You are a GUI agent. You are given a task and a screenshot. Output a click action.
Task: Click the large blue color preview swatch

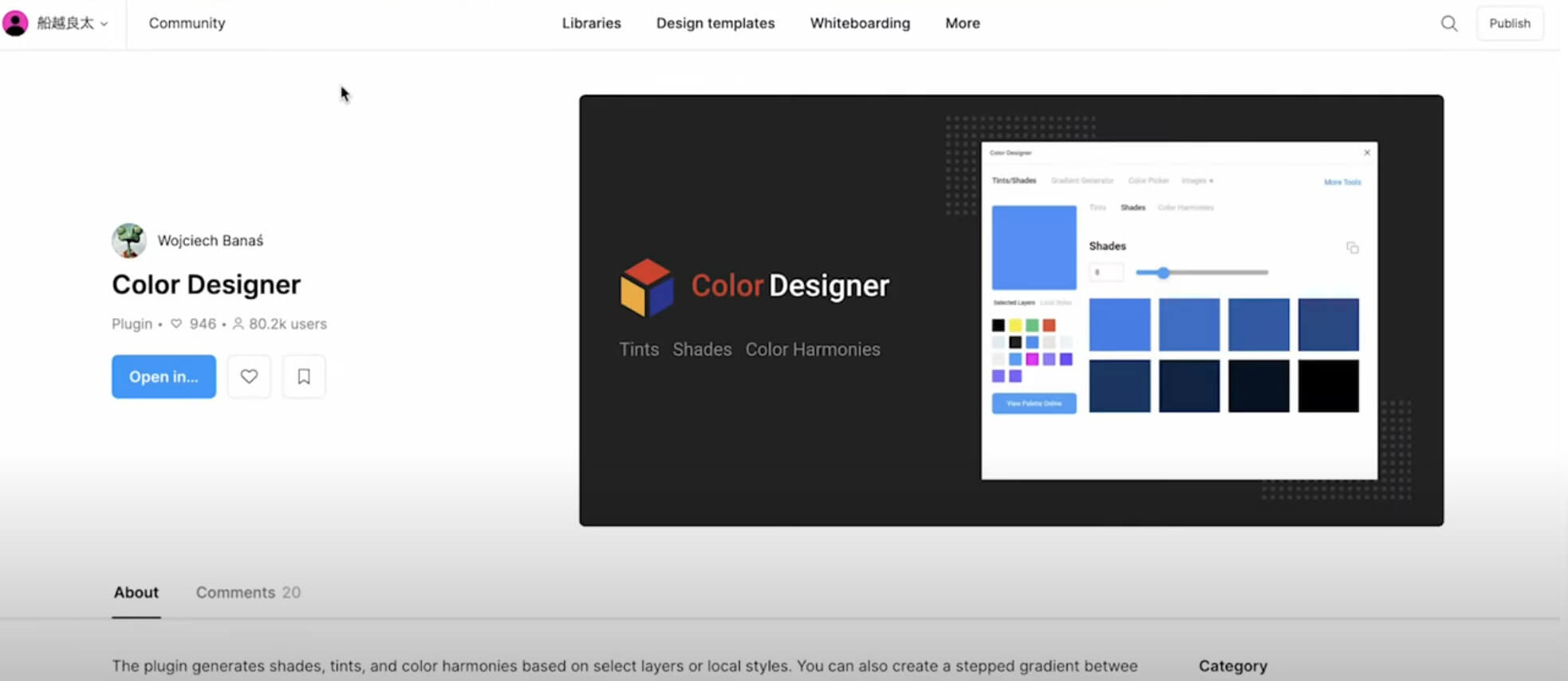(x=1034, y=247)
